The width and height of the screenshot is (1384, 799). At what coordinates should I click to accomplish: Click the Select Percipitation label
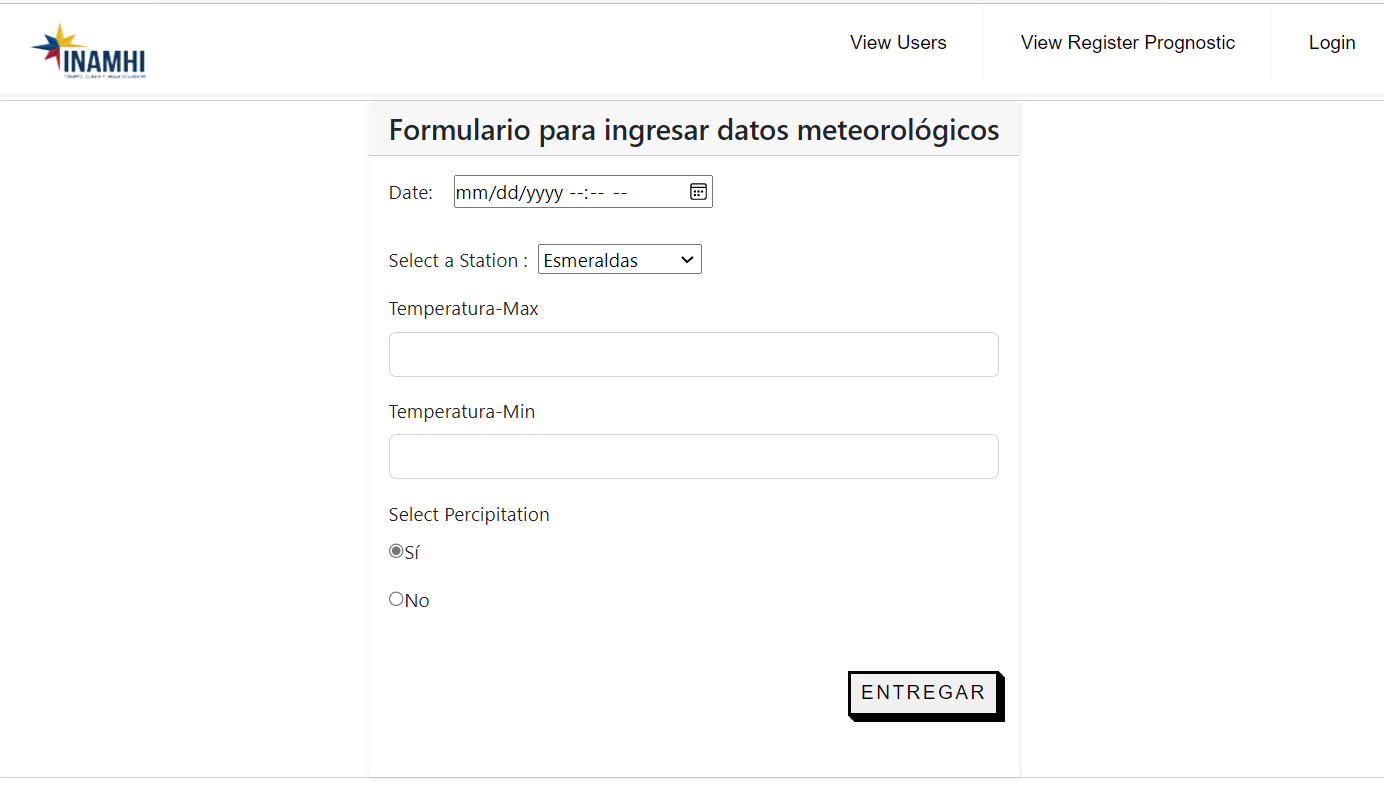coord(468,514)
